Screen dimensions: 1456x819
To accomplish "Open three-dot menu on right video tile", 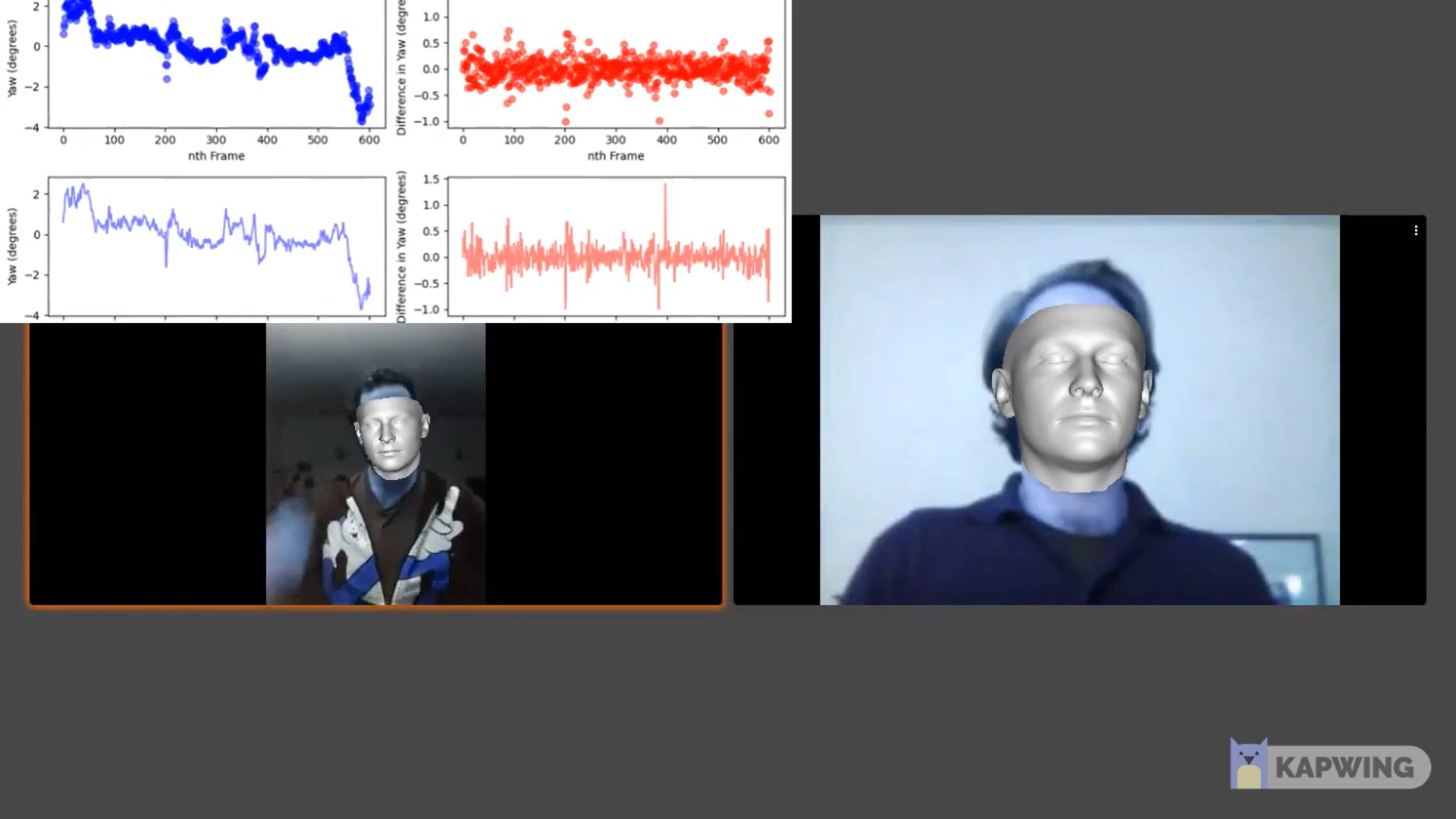I will click(1415, 231).
